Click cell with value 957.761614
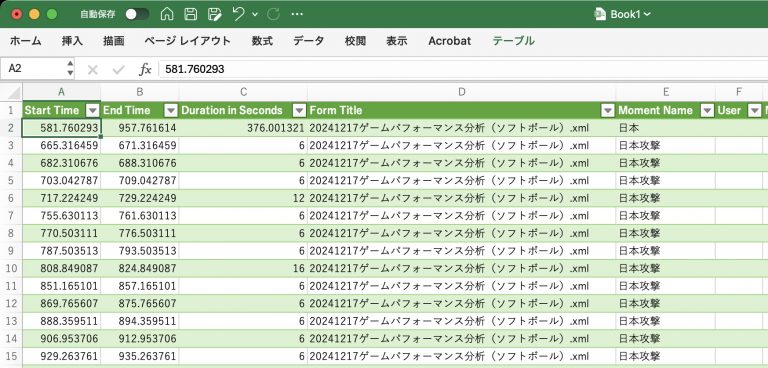Viewport: 768px width, 368px height. click(140, 128)
